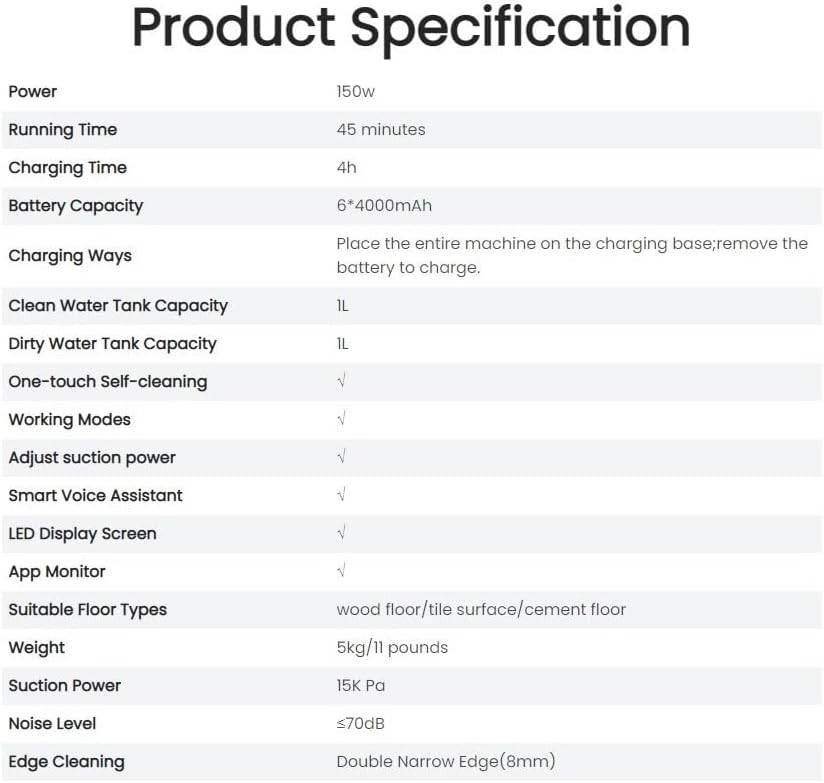
Task: Click the Suitable Floor Types label
Action: (88, 609)
